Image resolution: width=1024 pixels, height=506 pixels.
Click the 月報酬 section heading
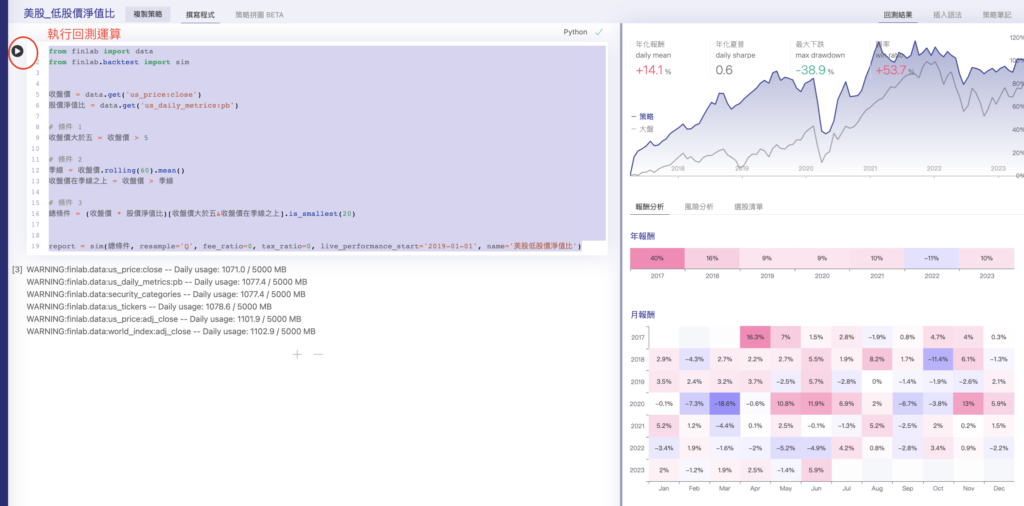pyautogui.click(x=641, y=315)
